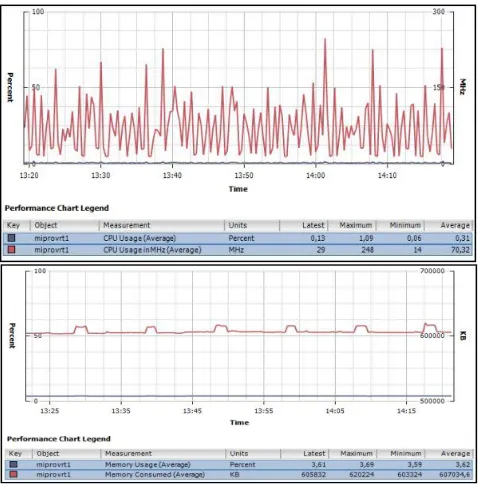This screenshot has width=478, height=484.
Task: Click the blue Memory Usage key swatch
Action: pos(13,464)
